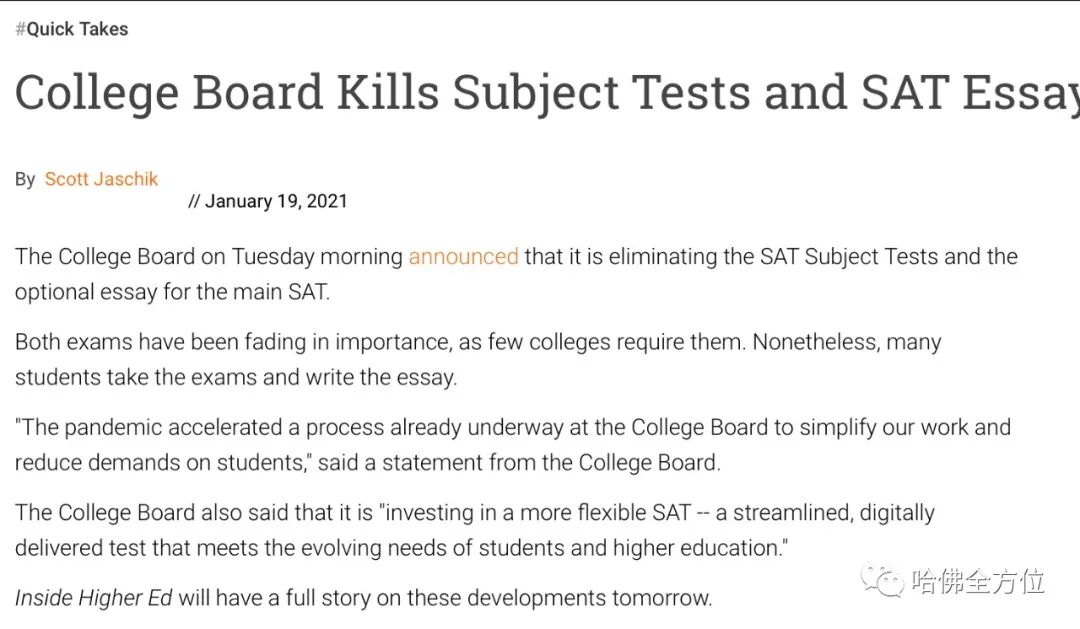
Task: Open author Scott Jaschik's profile link
Action: [x=101, y=179]
